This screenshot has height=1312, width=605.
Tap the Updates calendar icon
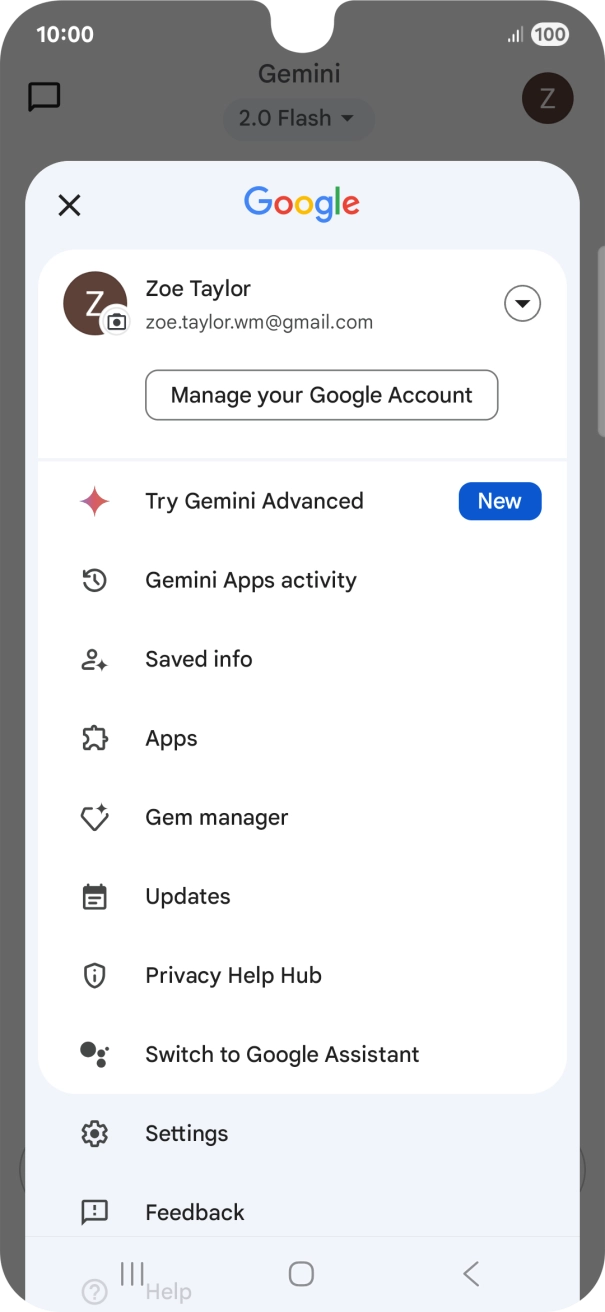point(94,896)
